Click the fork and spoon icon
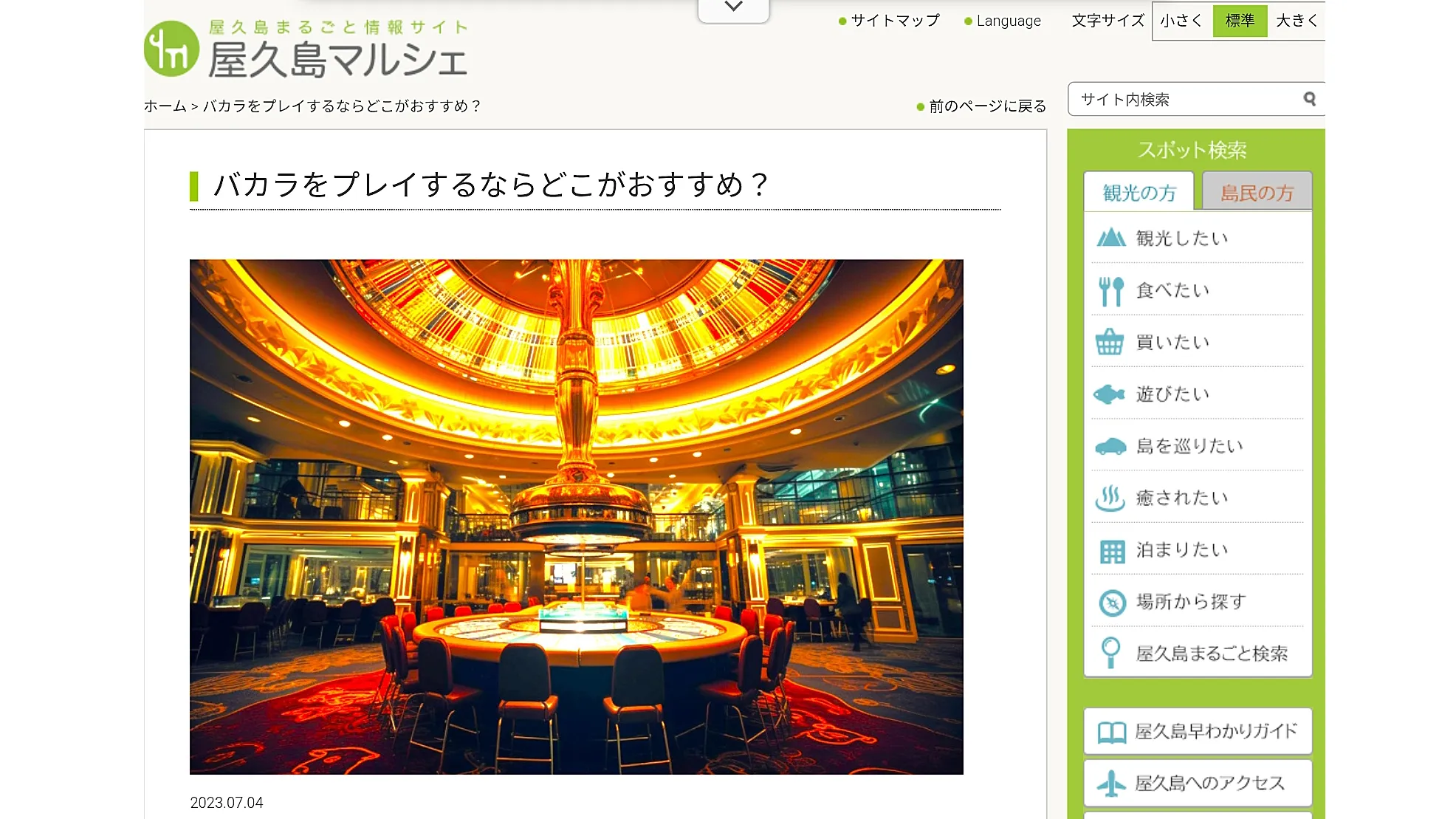Image resolution: width=1456 pixels, height=819 pixels. click(1110, 290)
